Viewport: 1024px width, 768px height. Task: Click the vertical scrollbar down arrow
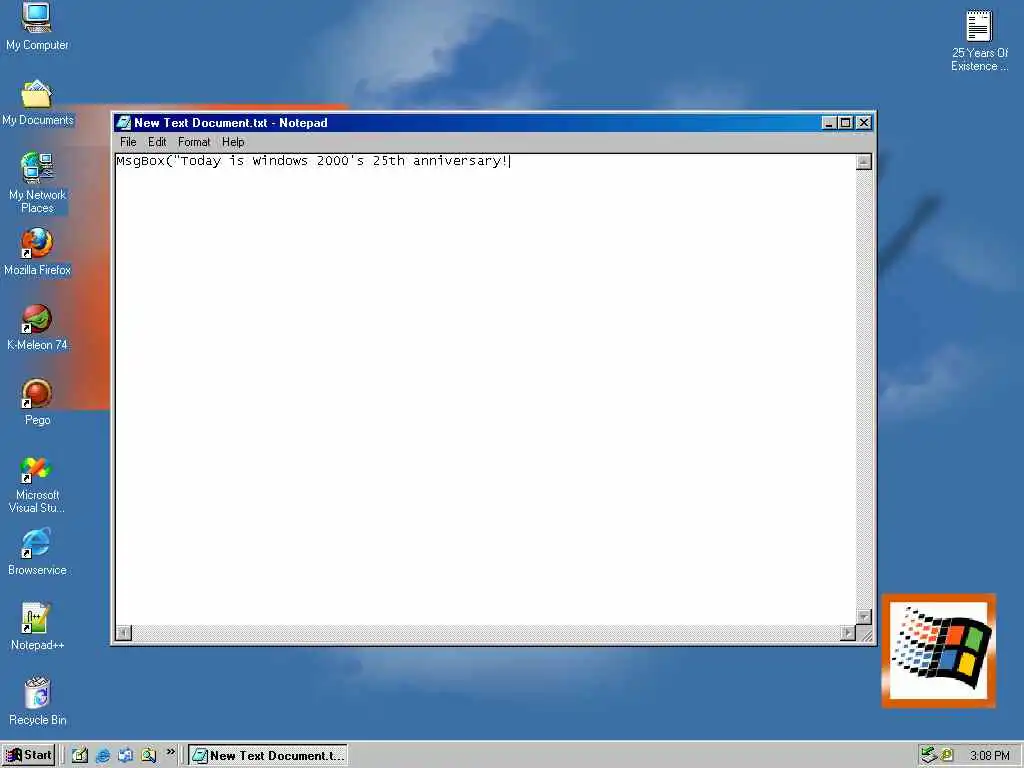863,616
